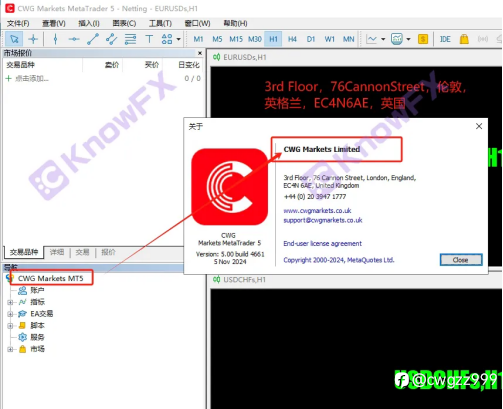Open the 帮助(H) menu
The height and width of the screenshot is (409, 503).
(235, 23)
